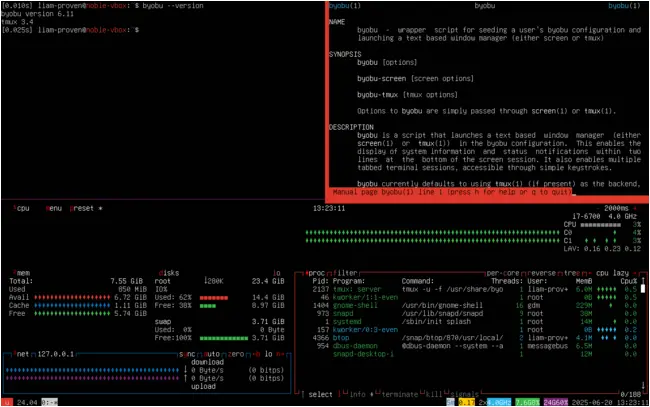Click the select option in proc footer
The width and height of the screenshot is (650, 407).
[320, 395]
